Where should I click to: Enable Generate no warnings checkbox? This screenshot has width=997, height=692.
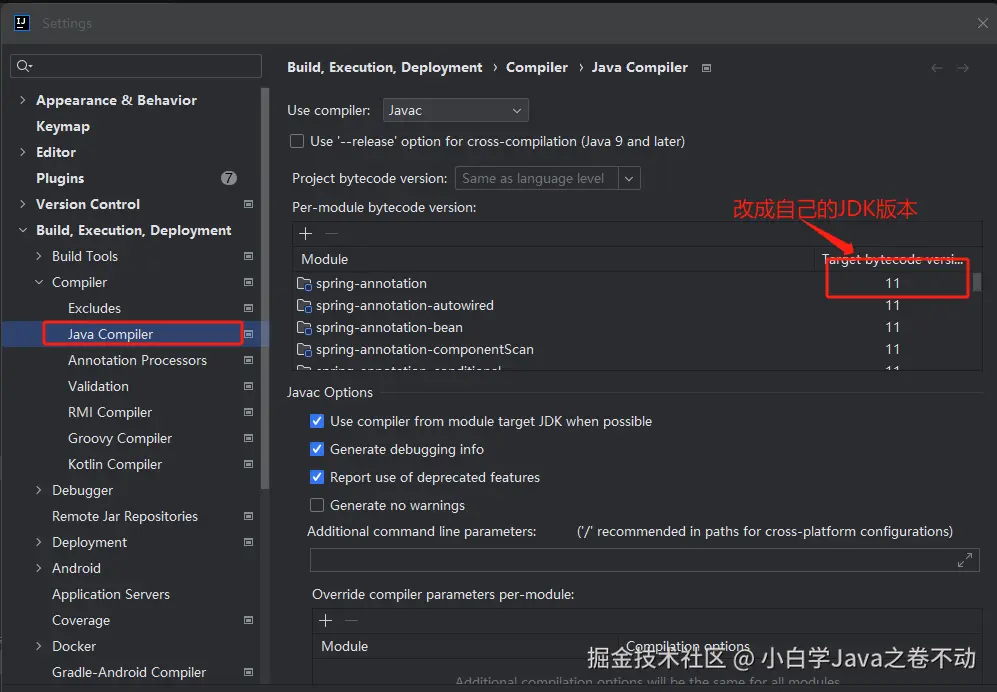point(317,505)
